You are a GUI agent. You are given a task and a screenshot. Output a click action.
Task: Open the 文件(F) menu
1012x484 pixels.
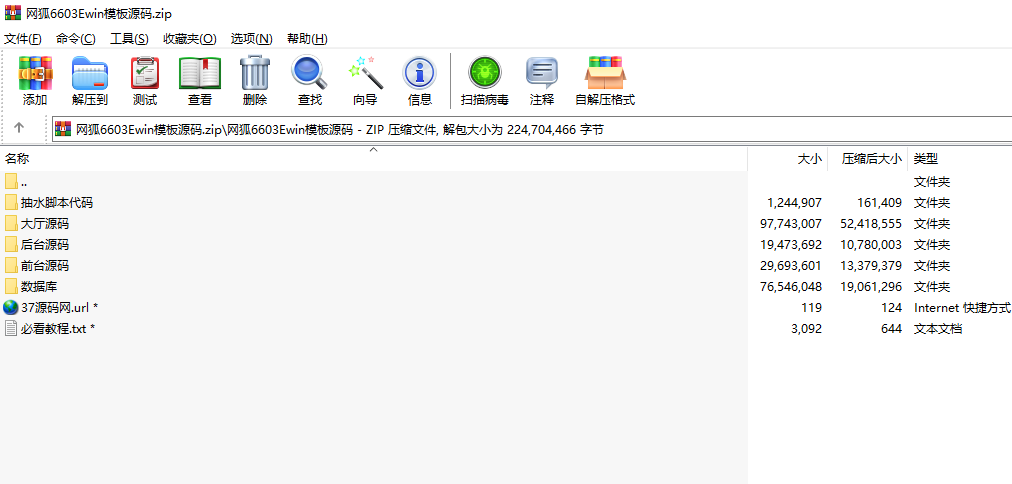point(23,39)
